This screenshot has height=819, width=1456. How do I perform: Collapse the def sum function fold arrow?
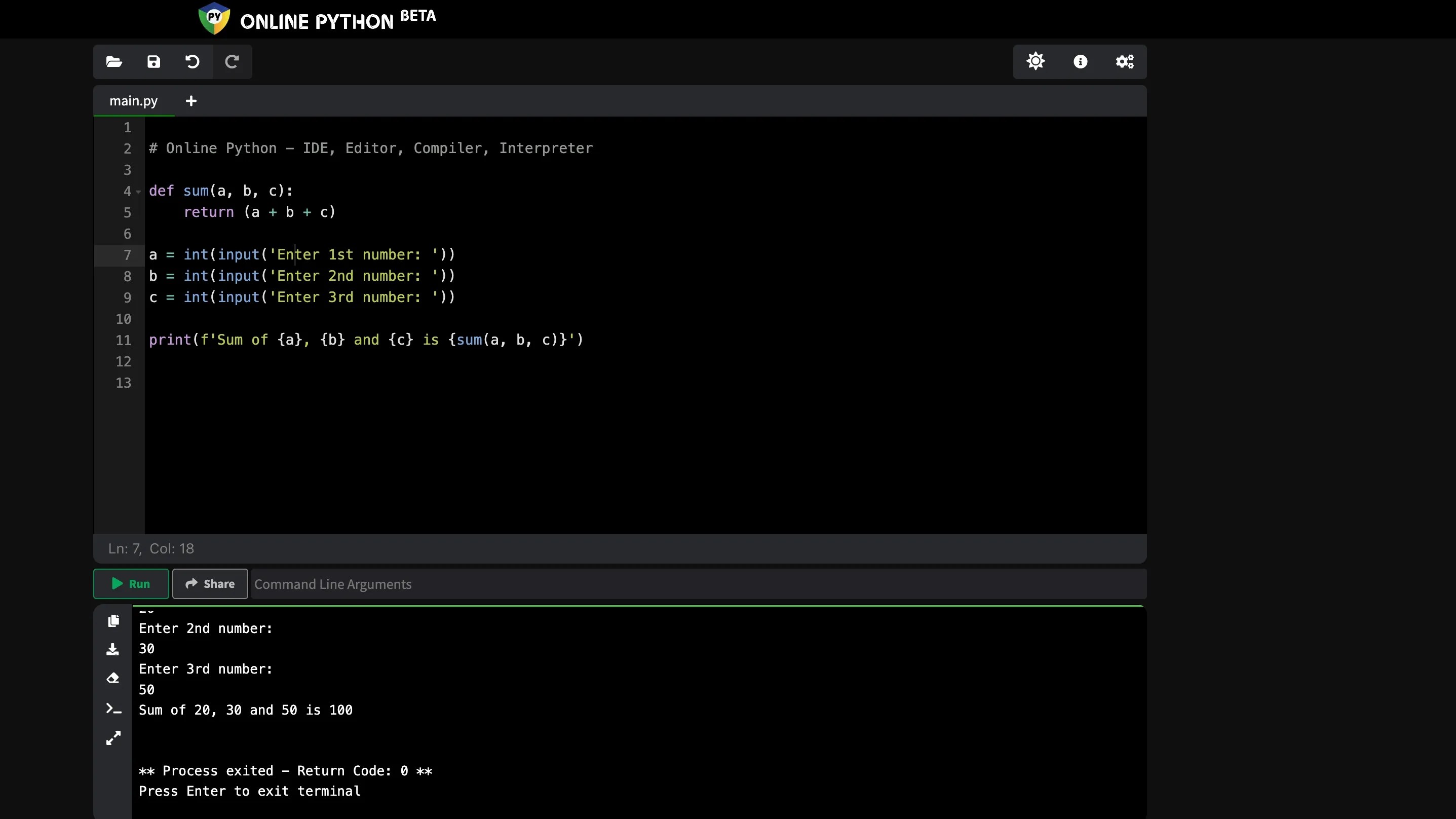pos(138,192)
